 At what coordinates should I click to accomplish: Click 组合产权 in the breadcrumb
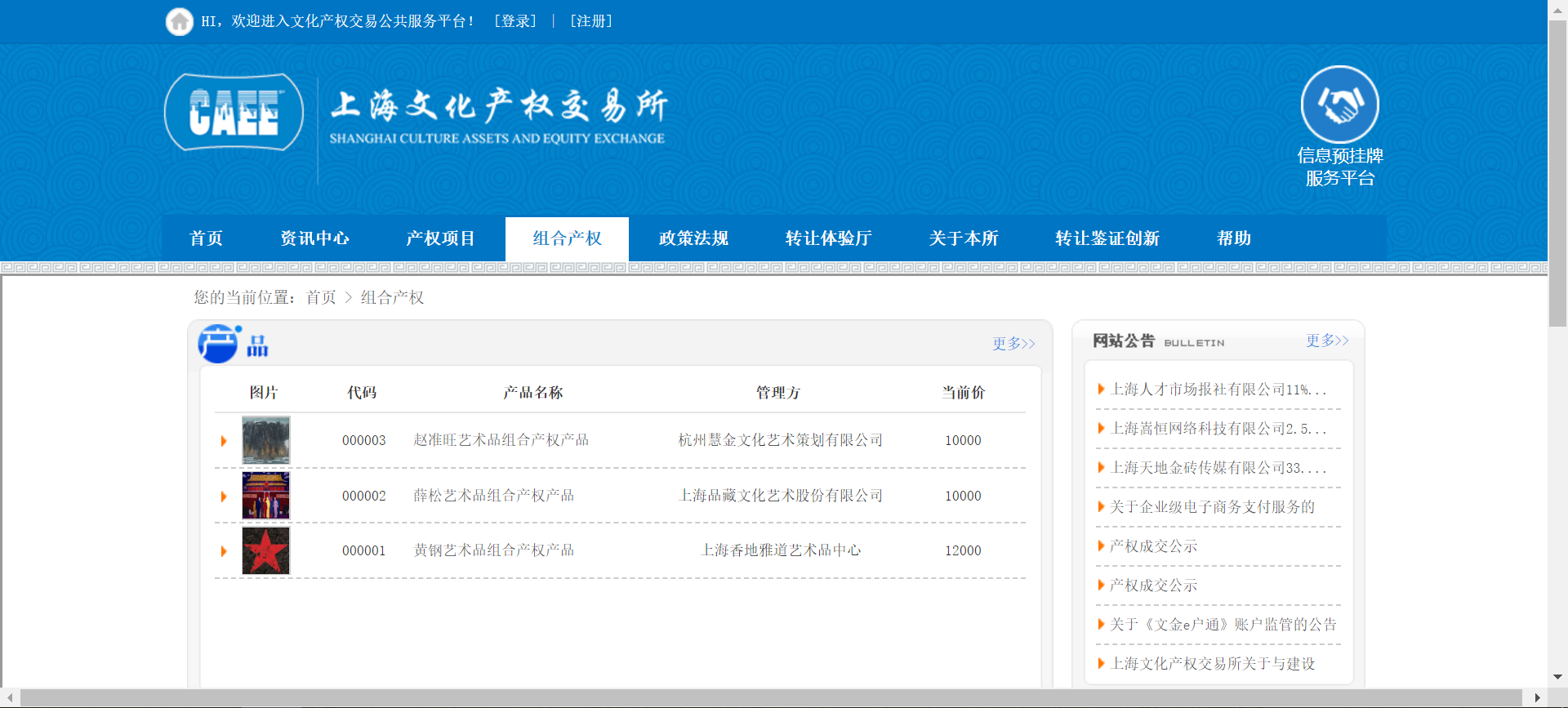coord(392,297)
